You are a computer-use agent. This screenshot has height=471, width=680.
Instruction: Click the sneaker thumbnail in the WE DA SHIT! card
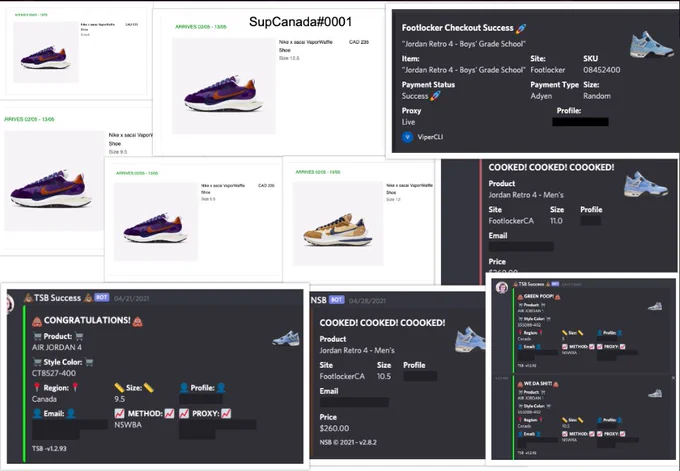[654, 393]
